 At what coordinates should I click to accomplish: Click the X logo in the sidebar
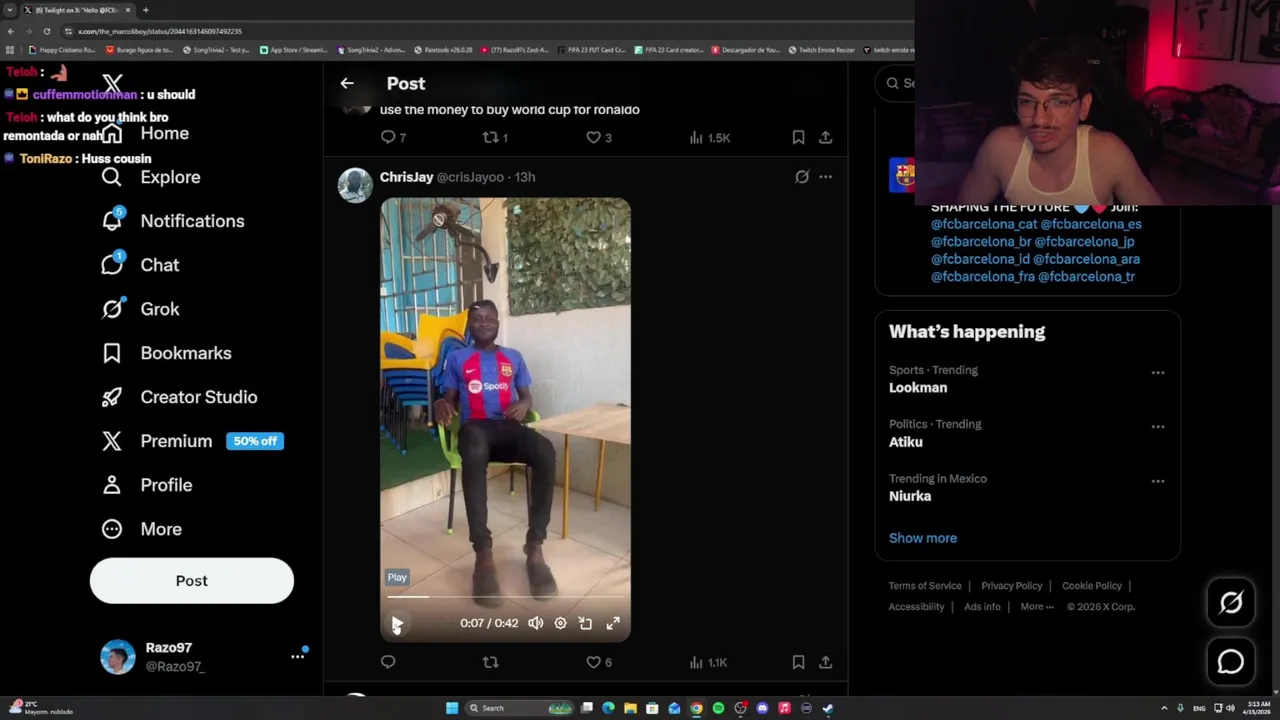tap(112, 84)
